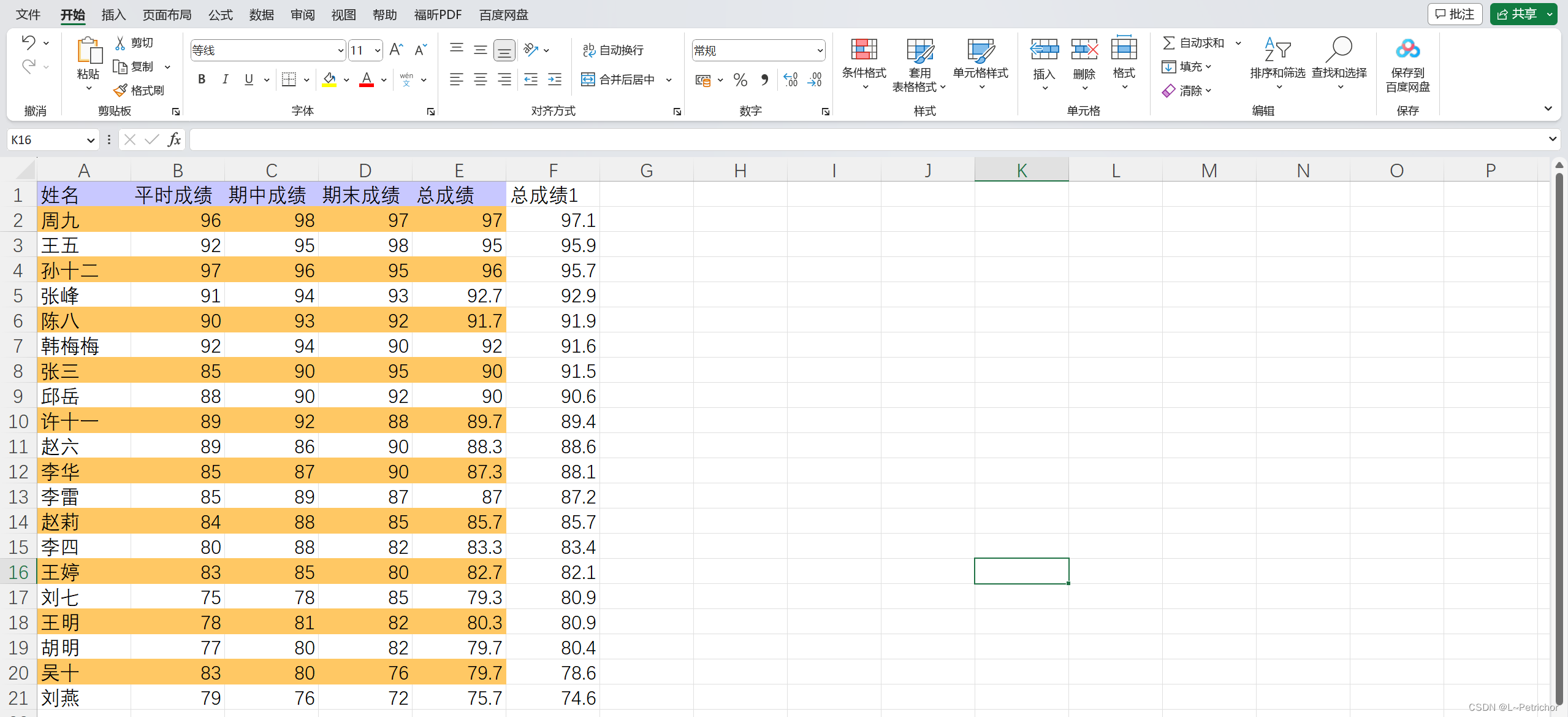Toggle Wrap Text (自动换行)
Viewport: 1568px width, 717px height.
pyautogui.click(x=613, y=50)
